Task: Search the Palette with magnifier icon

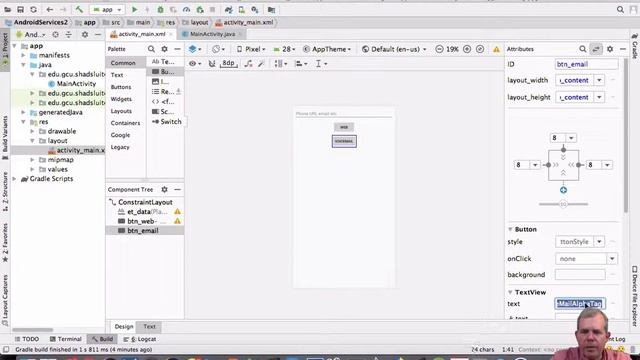Action: (151, 49)
